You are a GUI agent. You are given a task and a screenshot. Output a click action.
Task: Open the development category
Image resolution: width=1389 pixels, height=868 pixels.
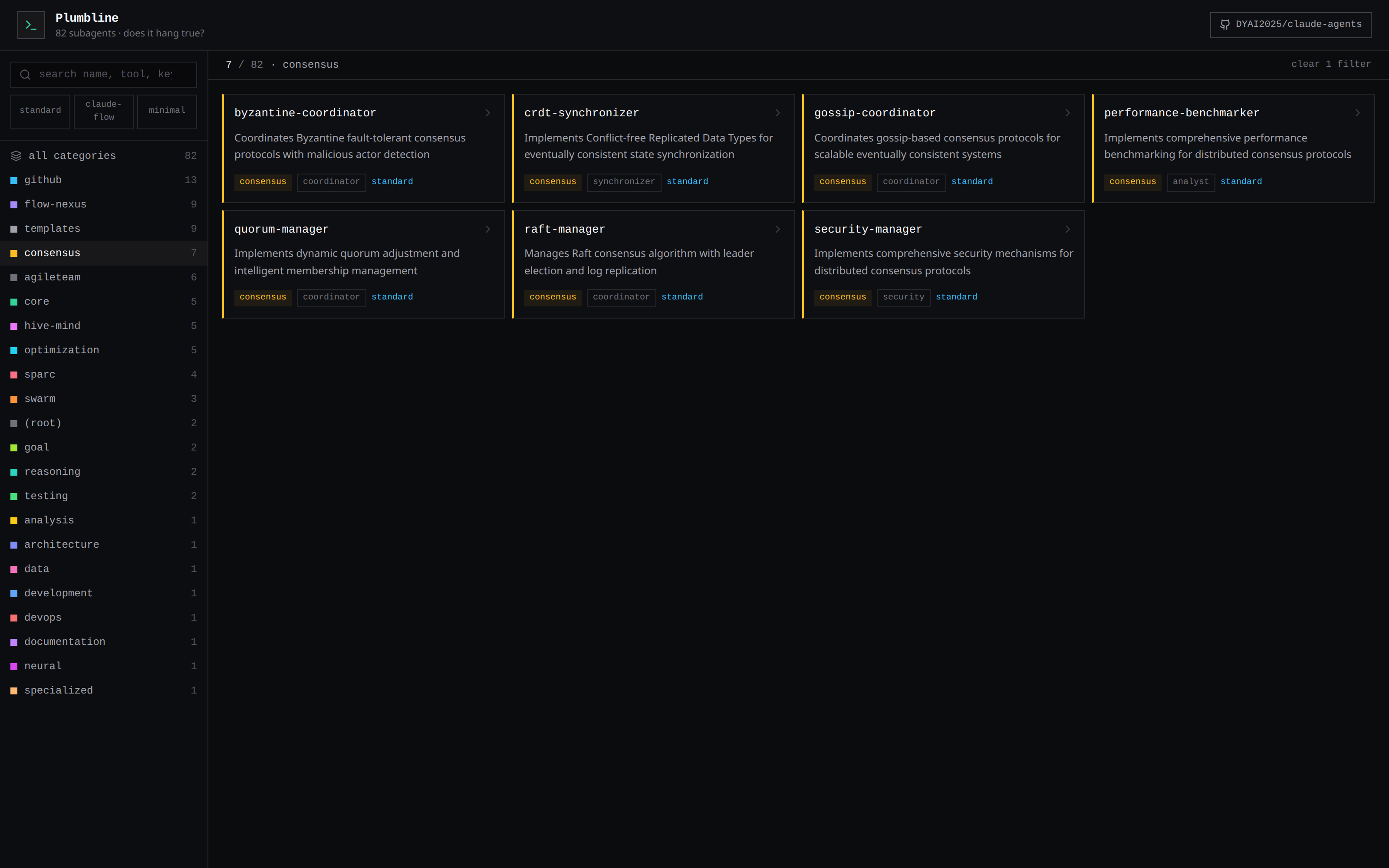click(104, 593)
